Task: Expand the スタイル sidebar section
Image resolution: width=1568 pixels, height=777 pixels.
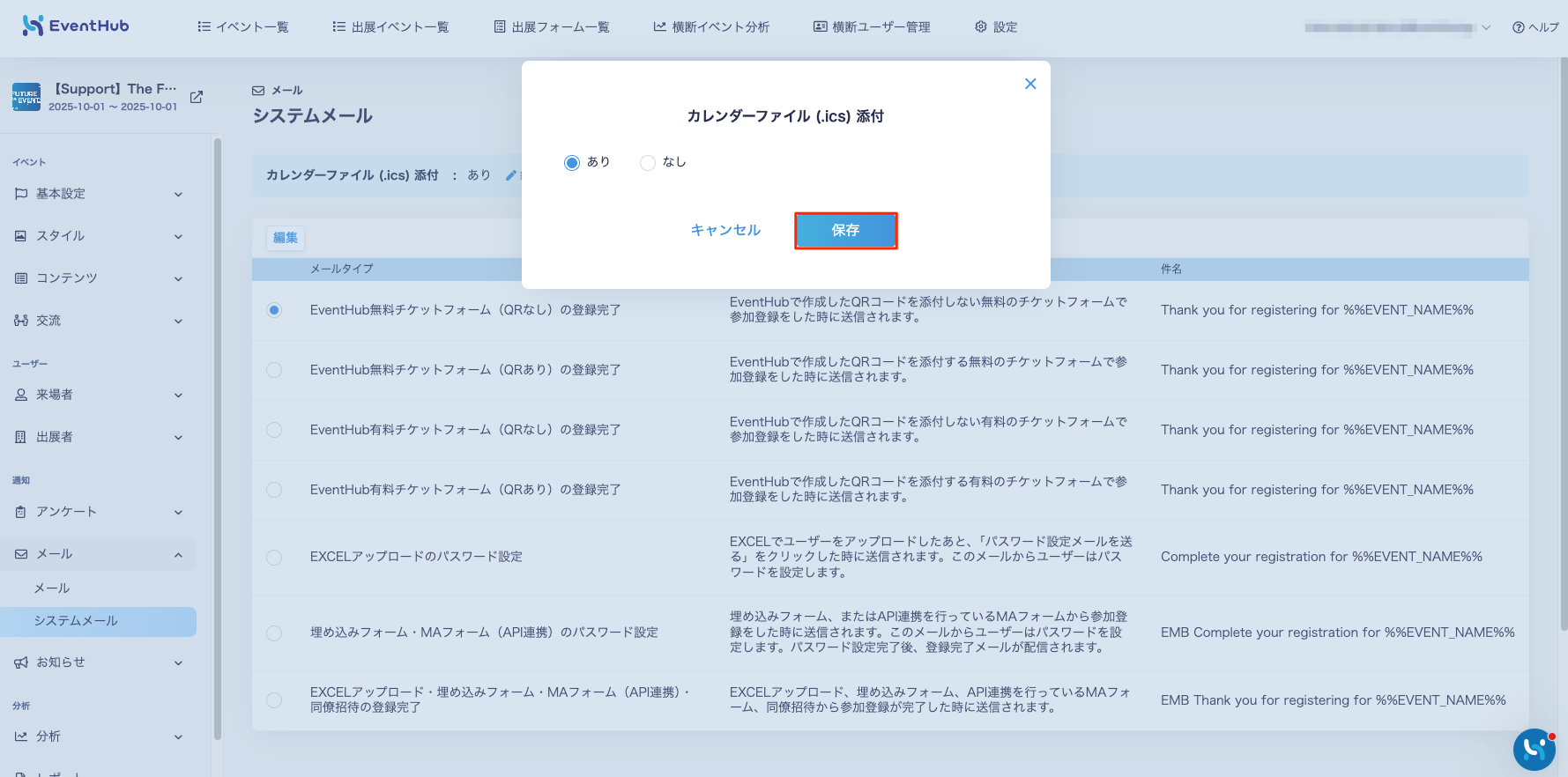Action: point(178,237)
